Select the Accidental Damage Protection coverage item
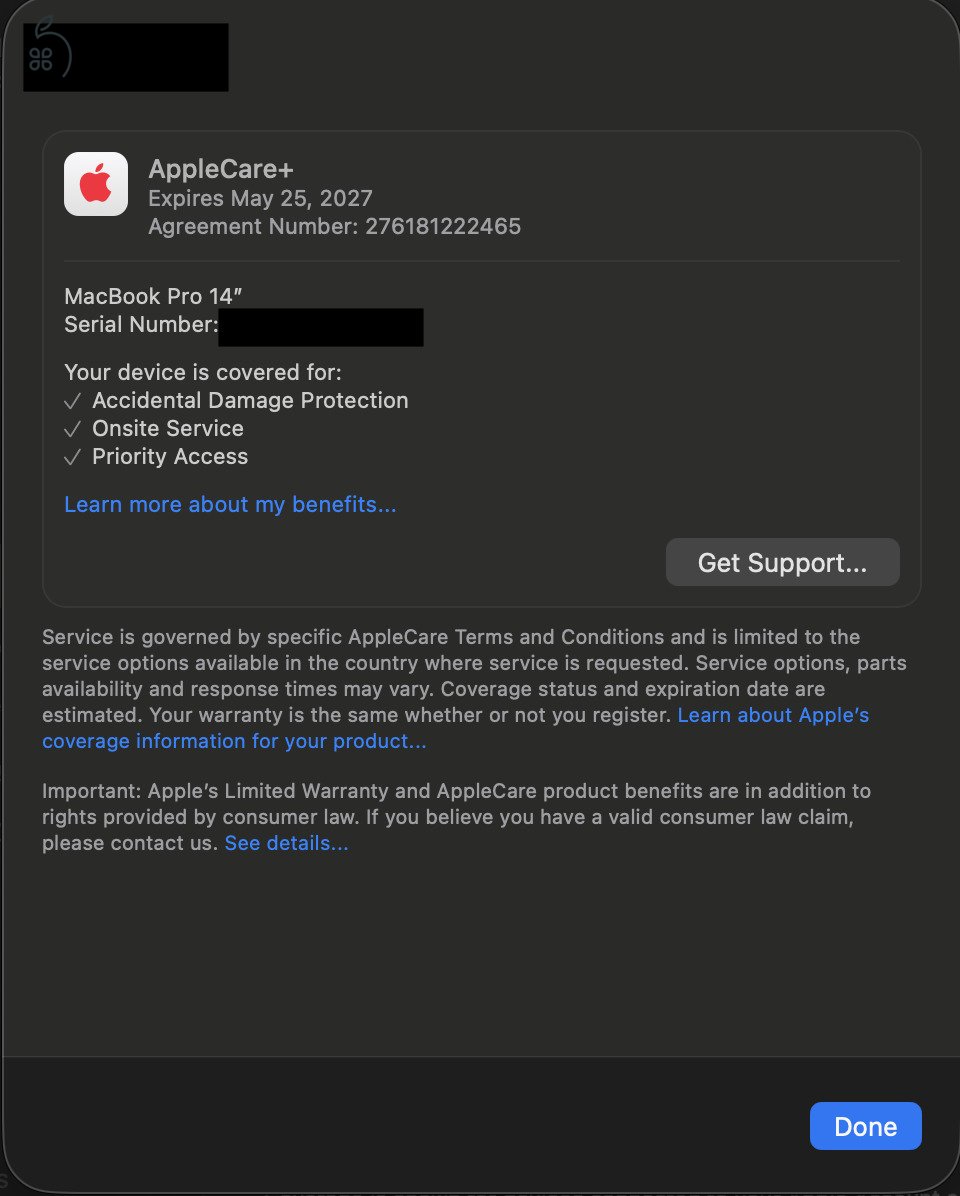Image resolution: width=960 pixels, height=1196 pixels. (250, 400)
